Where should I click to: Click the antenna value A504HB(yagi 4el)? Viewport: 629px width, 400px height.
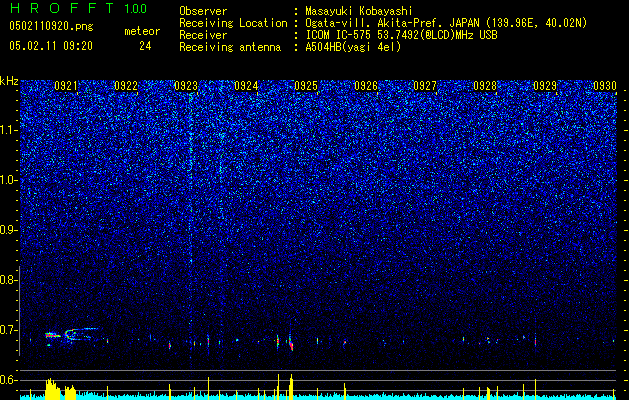(x=353, y=47)
